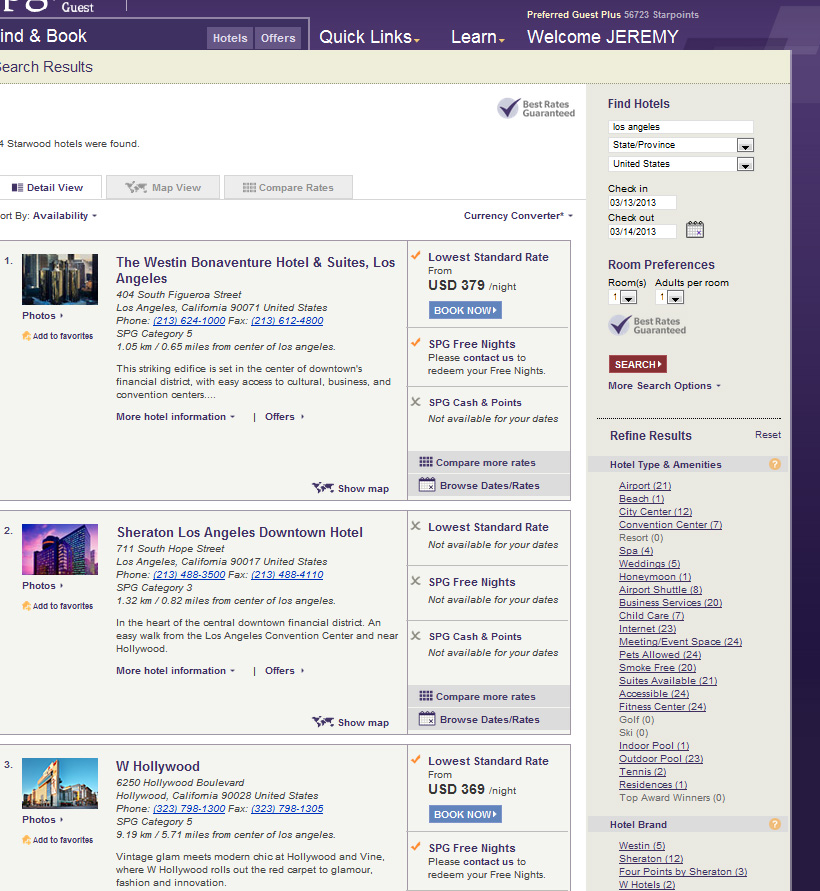Click the Best Rates Guaranteed badge above results
The height and width of the screenshot is (891, 820).
[x=536, y=108]
